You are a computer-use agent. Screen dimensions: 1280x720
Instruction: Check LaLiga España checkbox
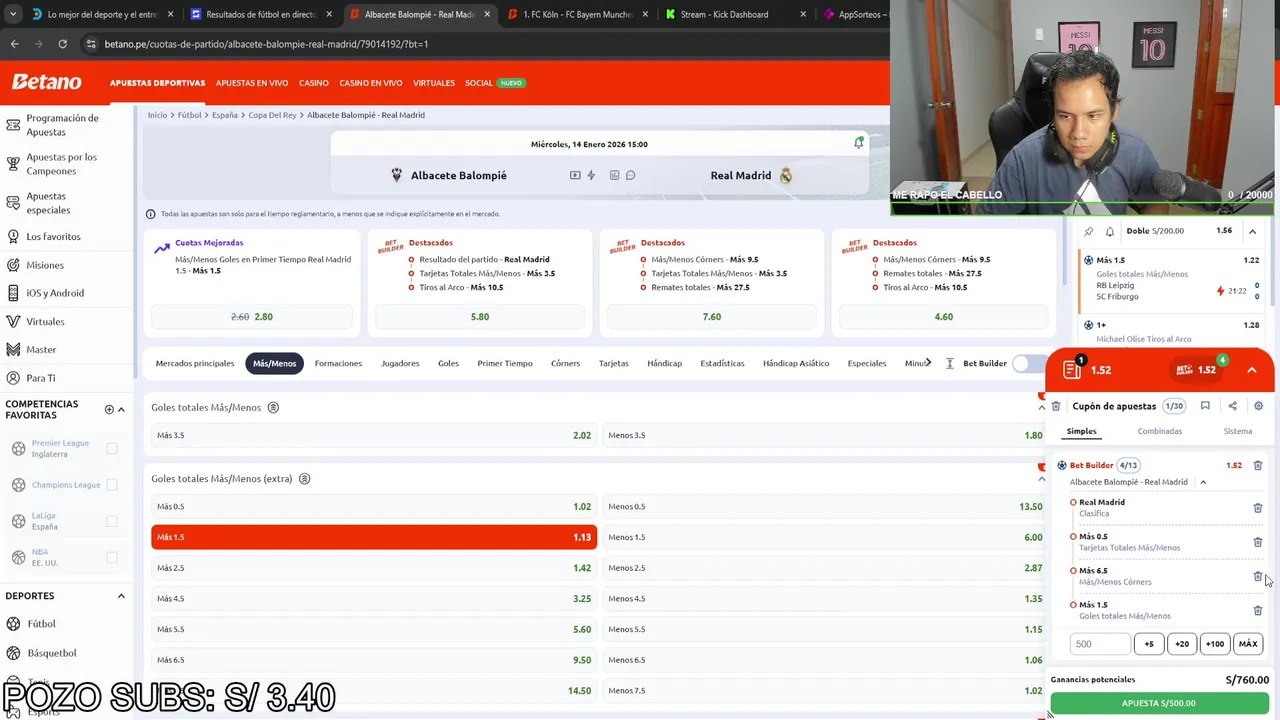click(x=112, y=521)
